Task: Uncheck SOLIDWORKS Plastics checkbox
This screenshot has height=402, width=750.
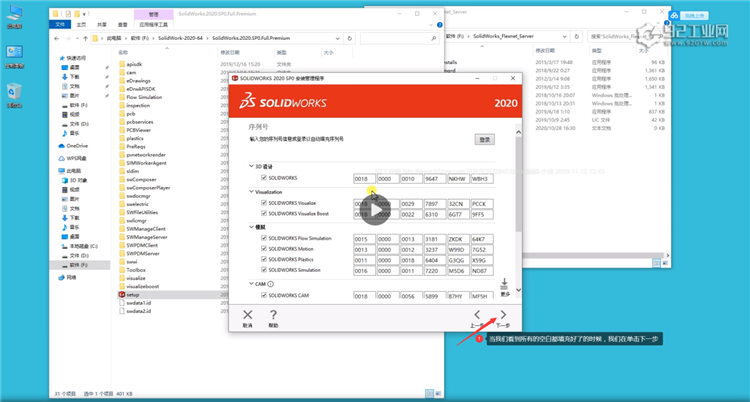Action: point(264,259)
